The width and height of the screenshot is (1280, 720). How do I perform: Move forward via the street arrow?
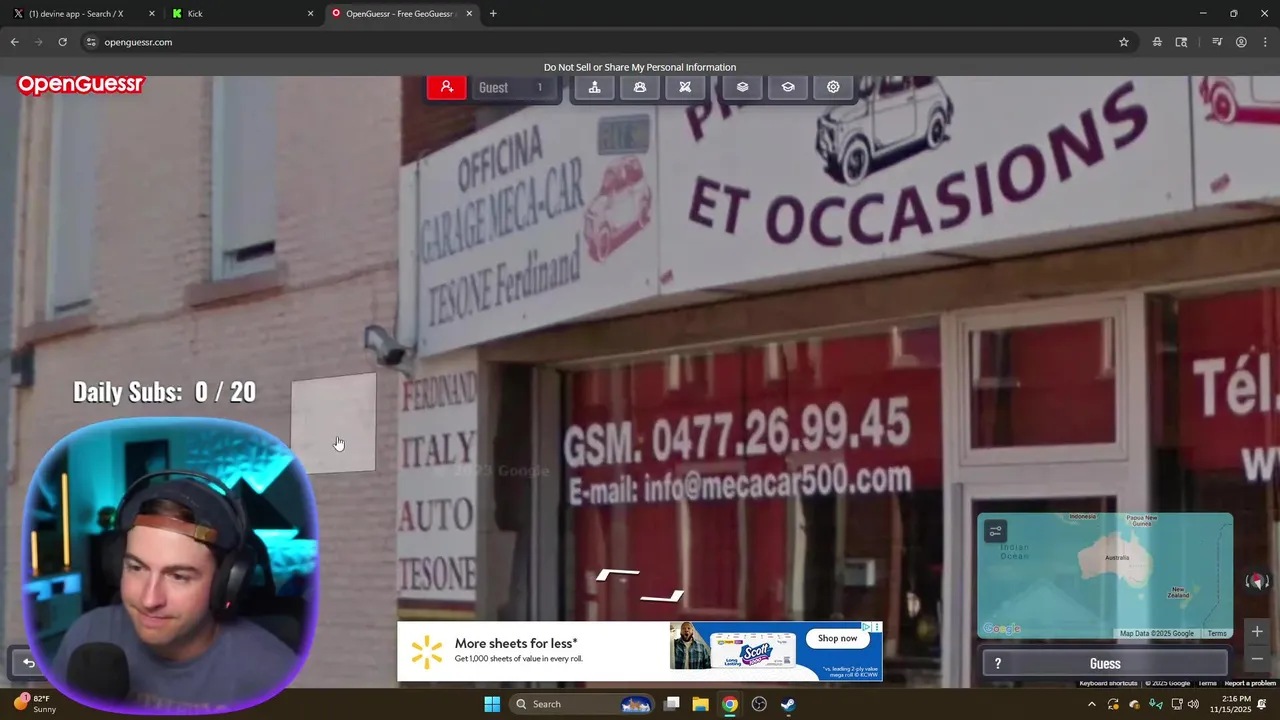(x=619, y=574)
